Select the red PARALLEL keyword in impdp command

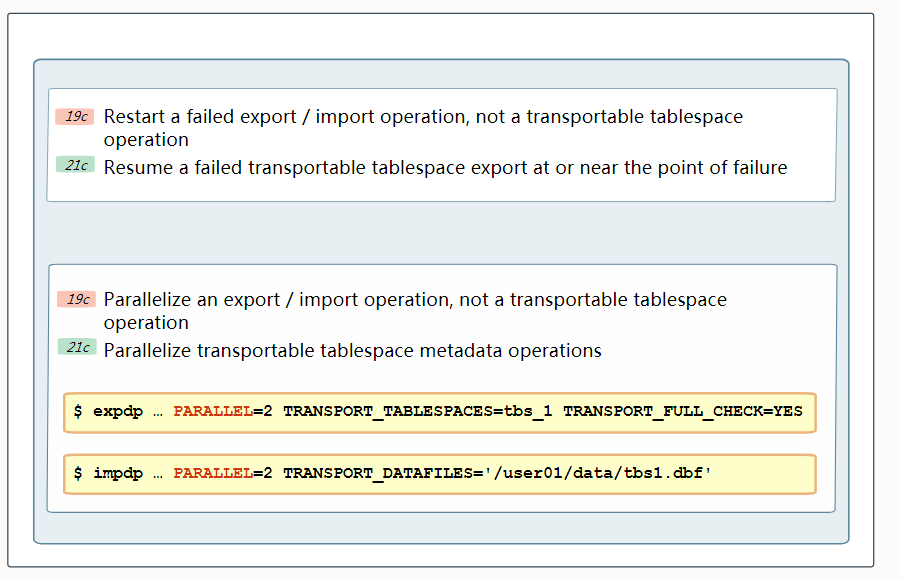tap(212, 473)
